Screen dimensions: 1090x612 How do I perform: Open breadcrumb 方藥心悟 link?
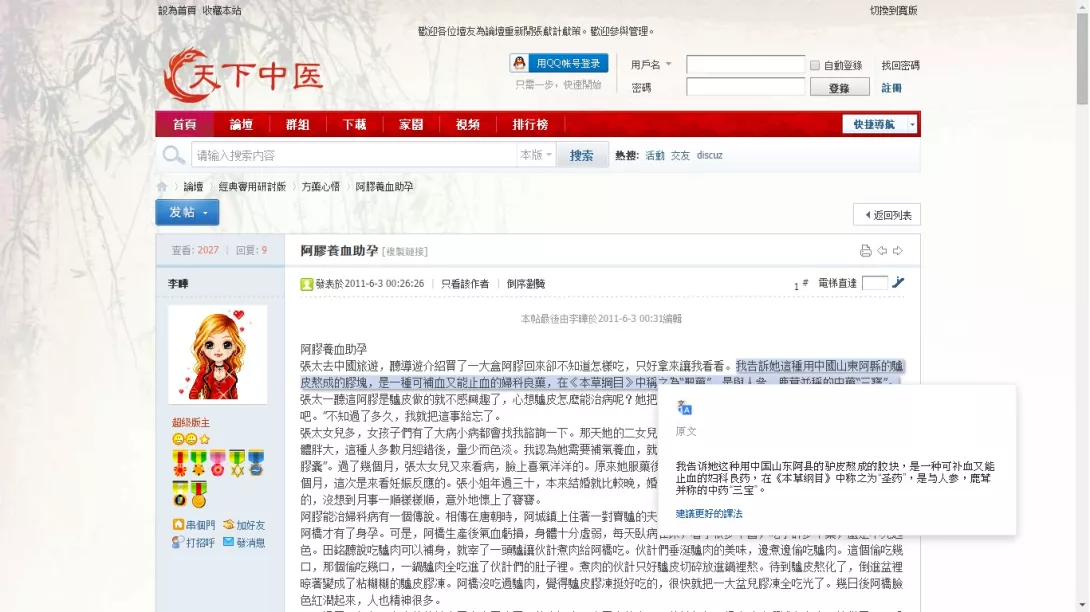(320, 186)
